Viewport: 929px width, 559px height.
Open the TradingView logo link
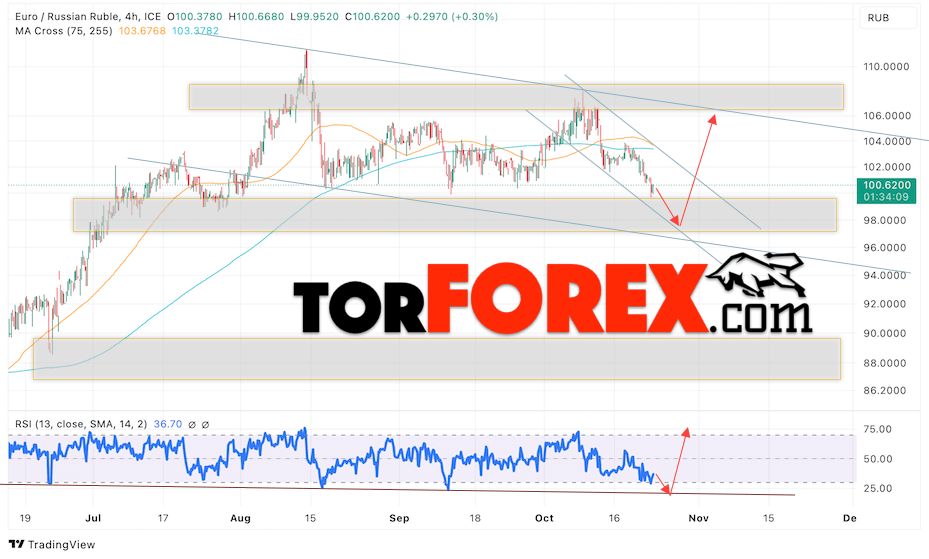click(x=52, y=544)
